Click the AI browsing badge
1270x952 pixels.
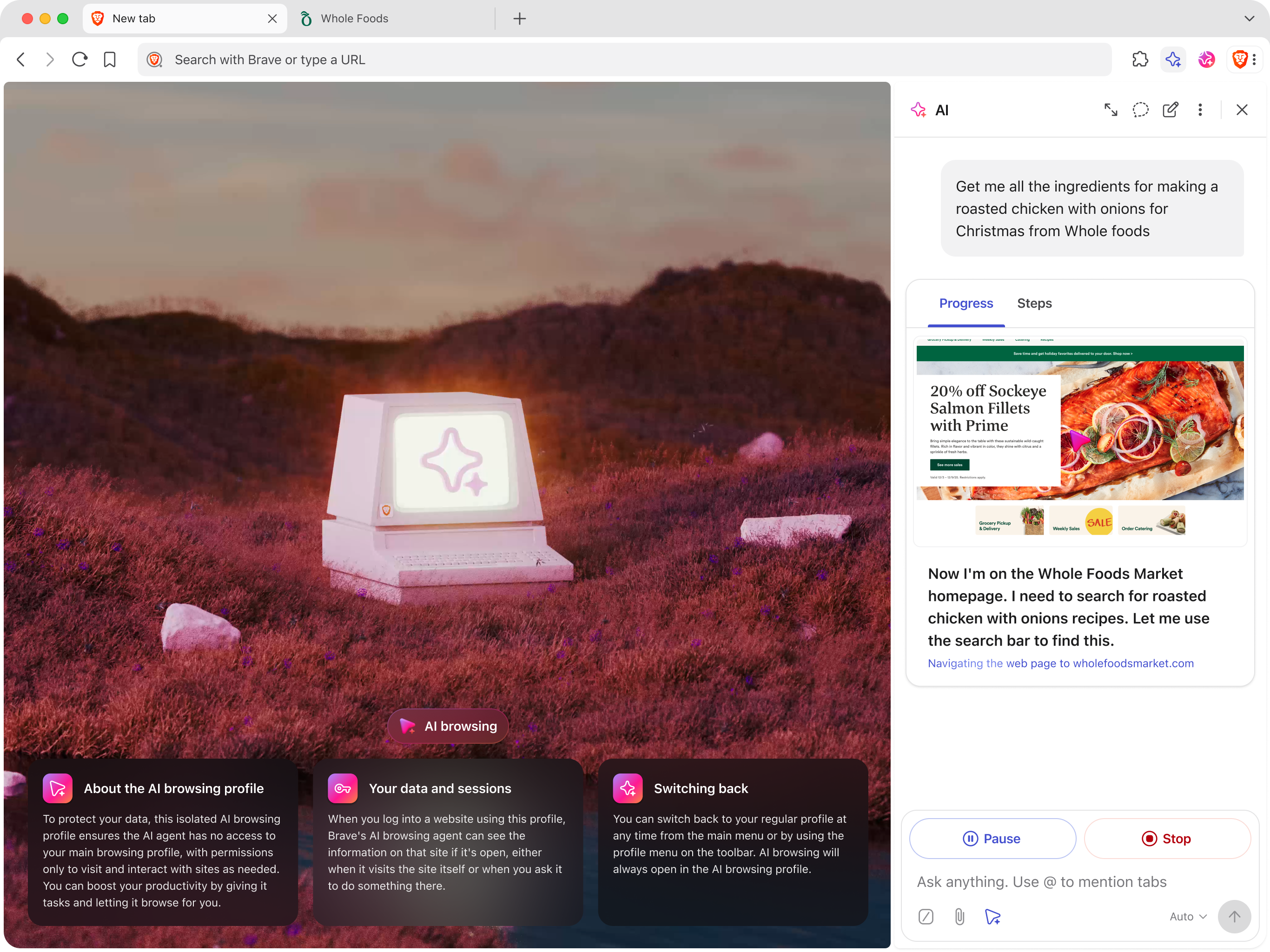click(x=448, y=726)
